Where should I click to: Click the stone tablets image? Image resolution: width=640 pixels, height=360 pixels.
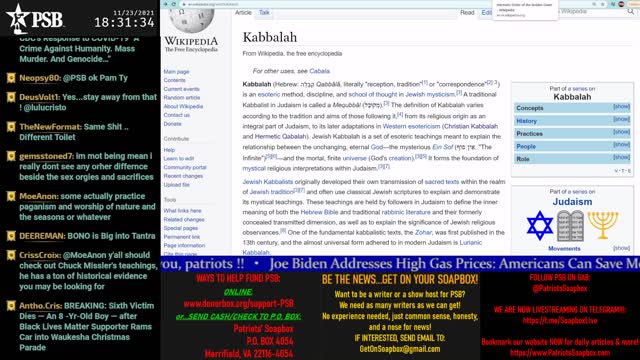[x=571, y=225]
